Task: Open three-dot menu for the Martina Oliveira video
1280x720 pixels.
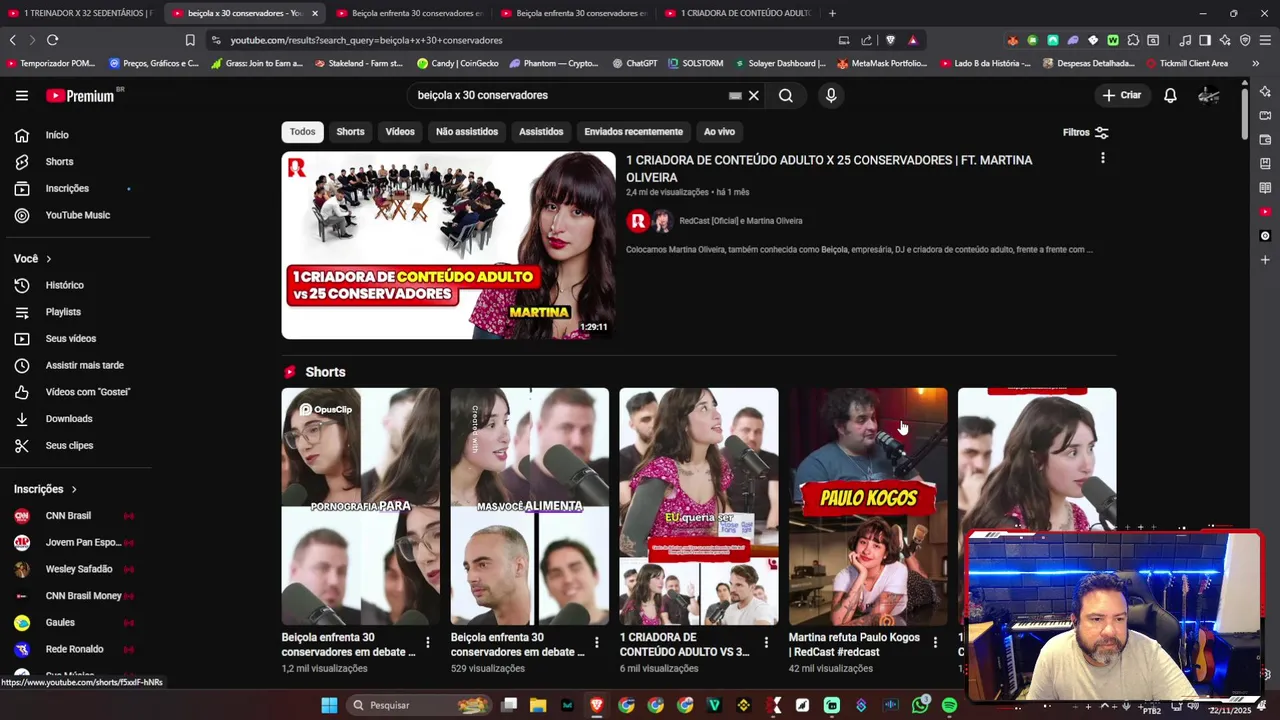Action: pos(1103,158)
